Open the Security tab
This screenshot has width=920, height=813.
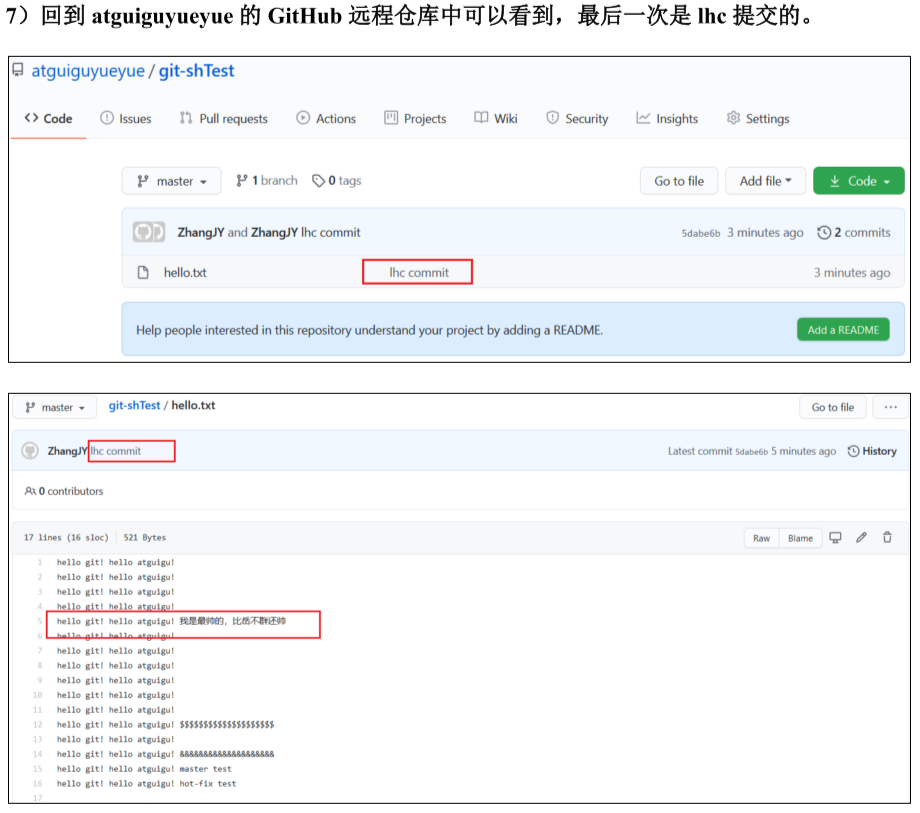pyautogui.click(x=577, y=118)
